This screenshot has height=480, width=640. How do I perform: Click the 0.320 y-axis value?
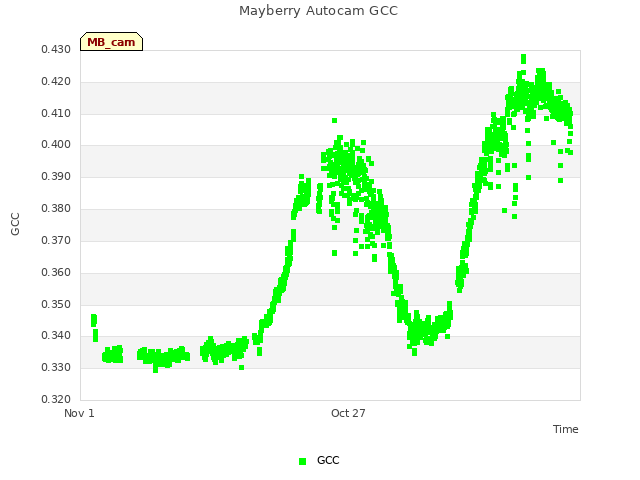tap(56, 399)
